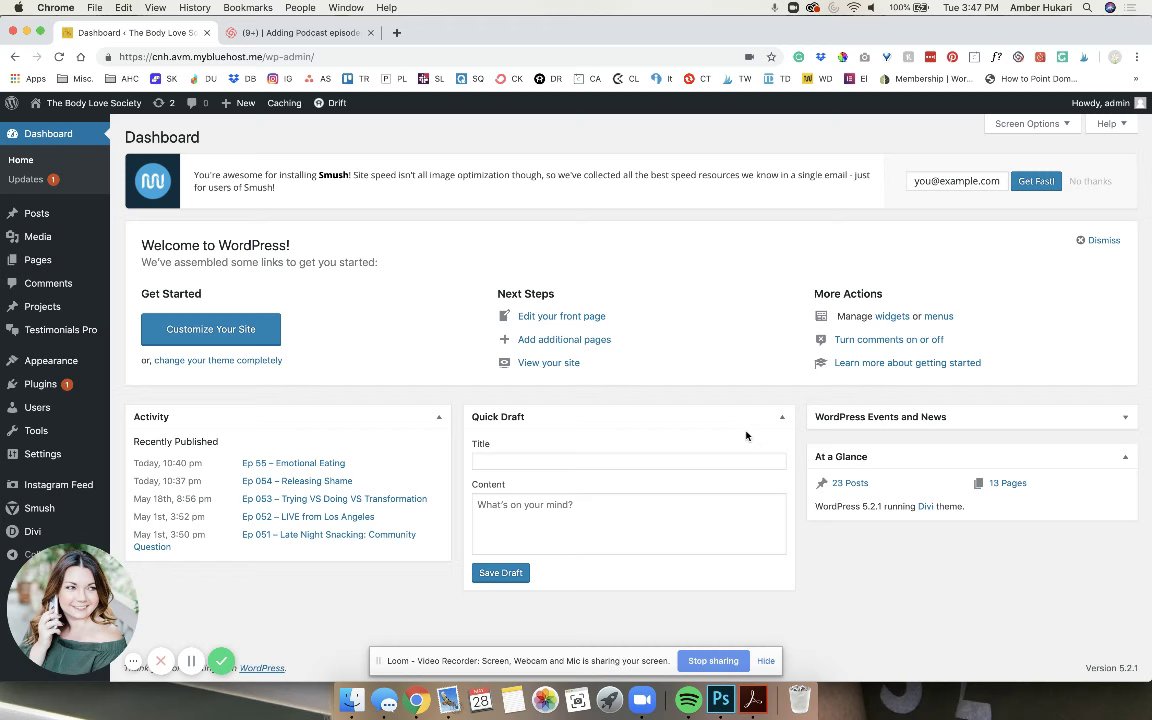Image resolution: width=1152 pixels, height=720 pixels.
Task: Click the No thanks link in Smush banner
Action: pos(1090,181)
